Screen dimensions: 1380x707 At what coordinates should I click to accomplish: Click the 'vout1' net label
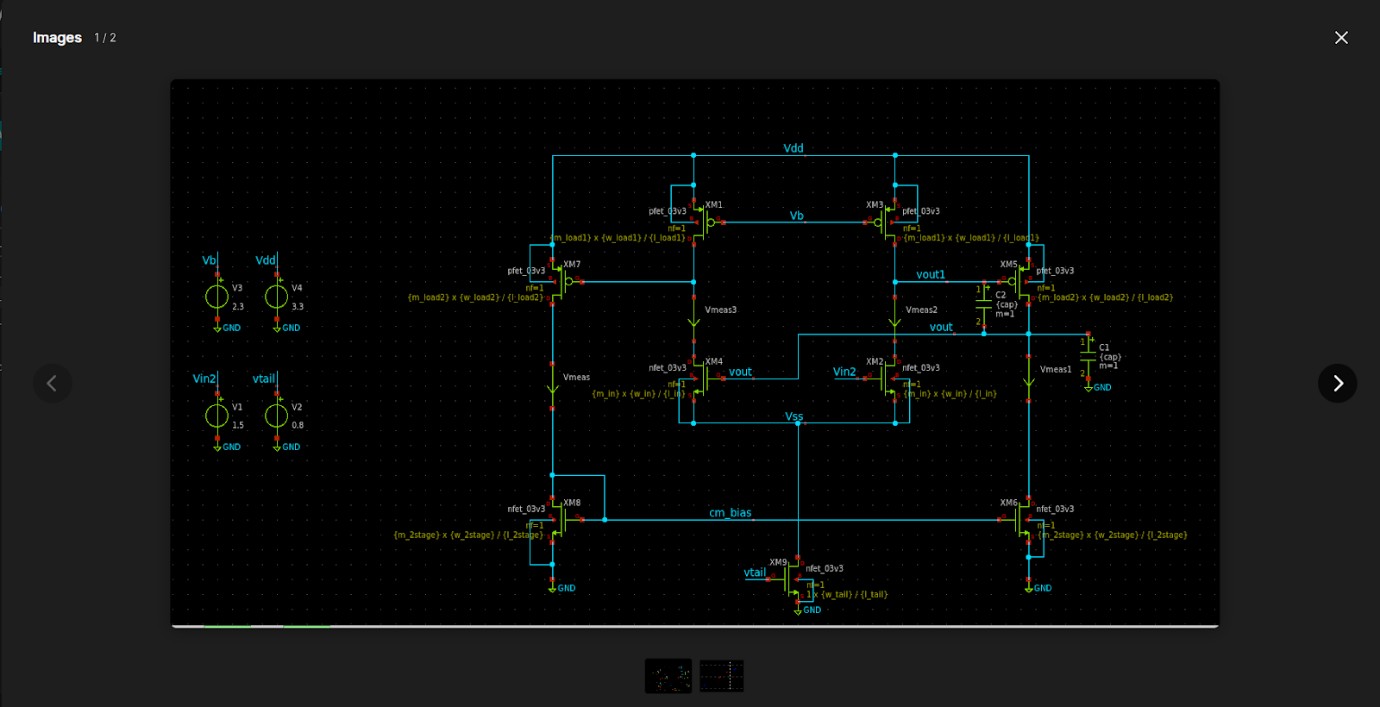point(931,274)
